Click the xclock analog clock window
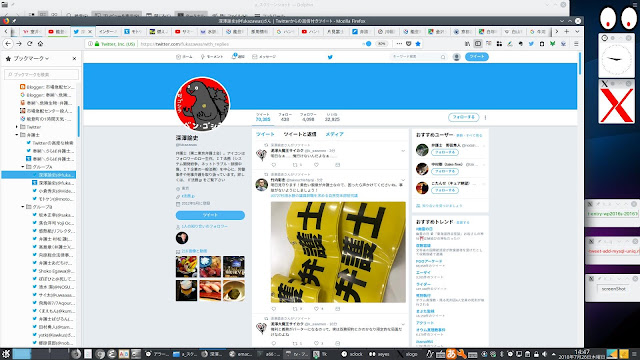 [x=616, y=59]
